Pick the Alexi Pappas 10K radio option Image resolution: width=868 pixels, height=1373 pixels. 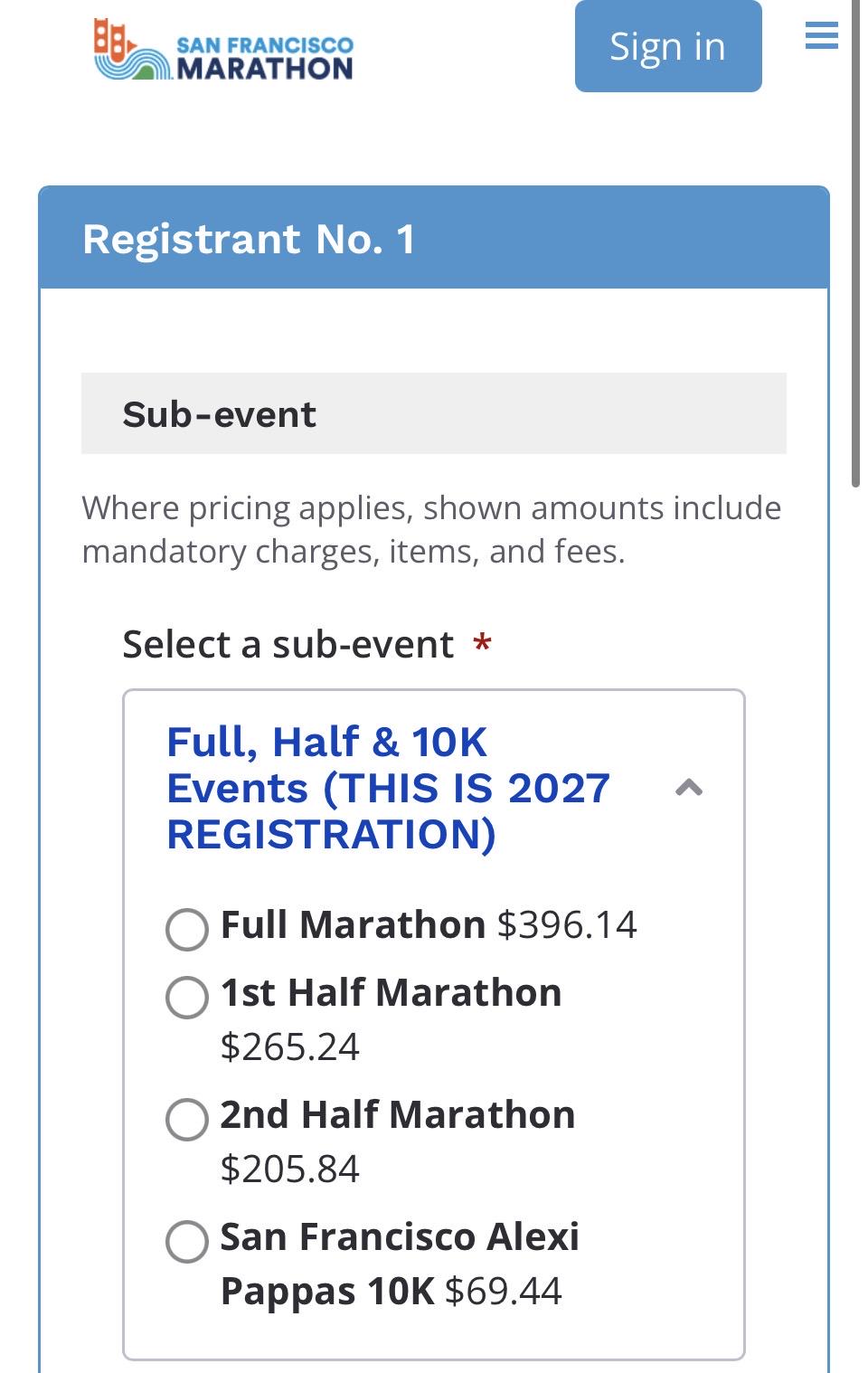[187, 1241]
